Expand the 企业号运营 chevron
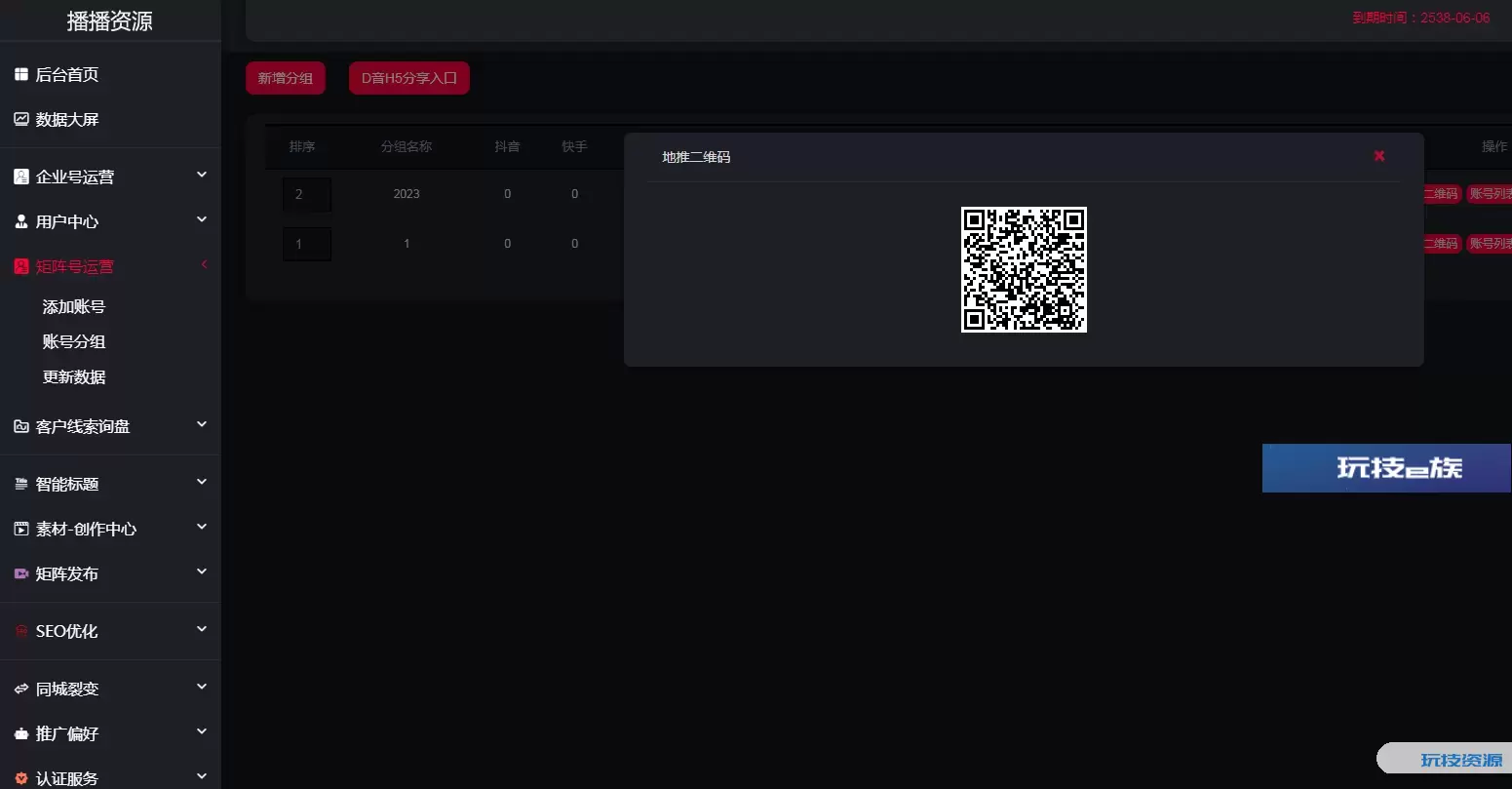Image resolution: width=1512 pixels, height=789 pixels. [202, 175]
